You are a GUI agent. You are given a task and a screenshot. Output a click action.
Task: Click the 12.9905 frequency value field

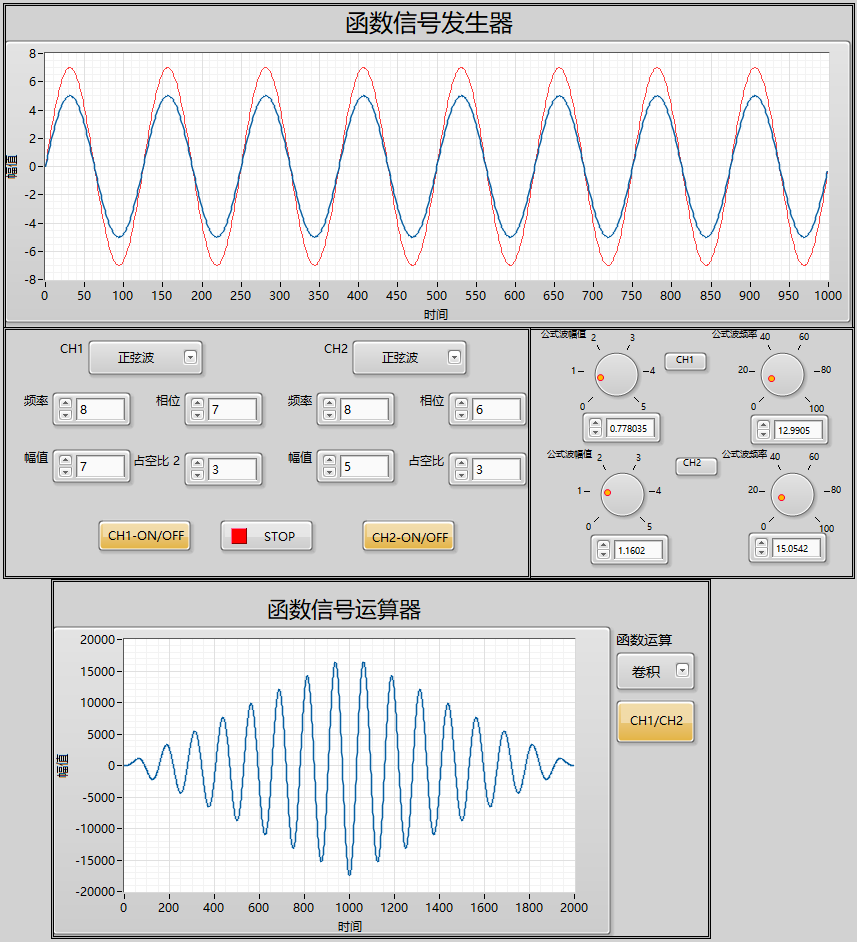798,430
